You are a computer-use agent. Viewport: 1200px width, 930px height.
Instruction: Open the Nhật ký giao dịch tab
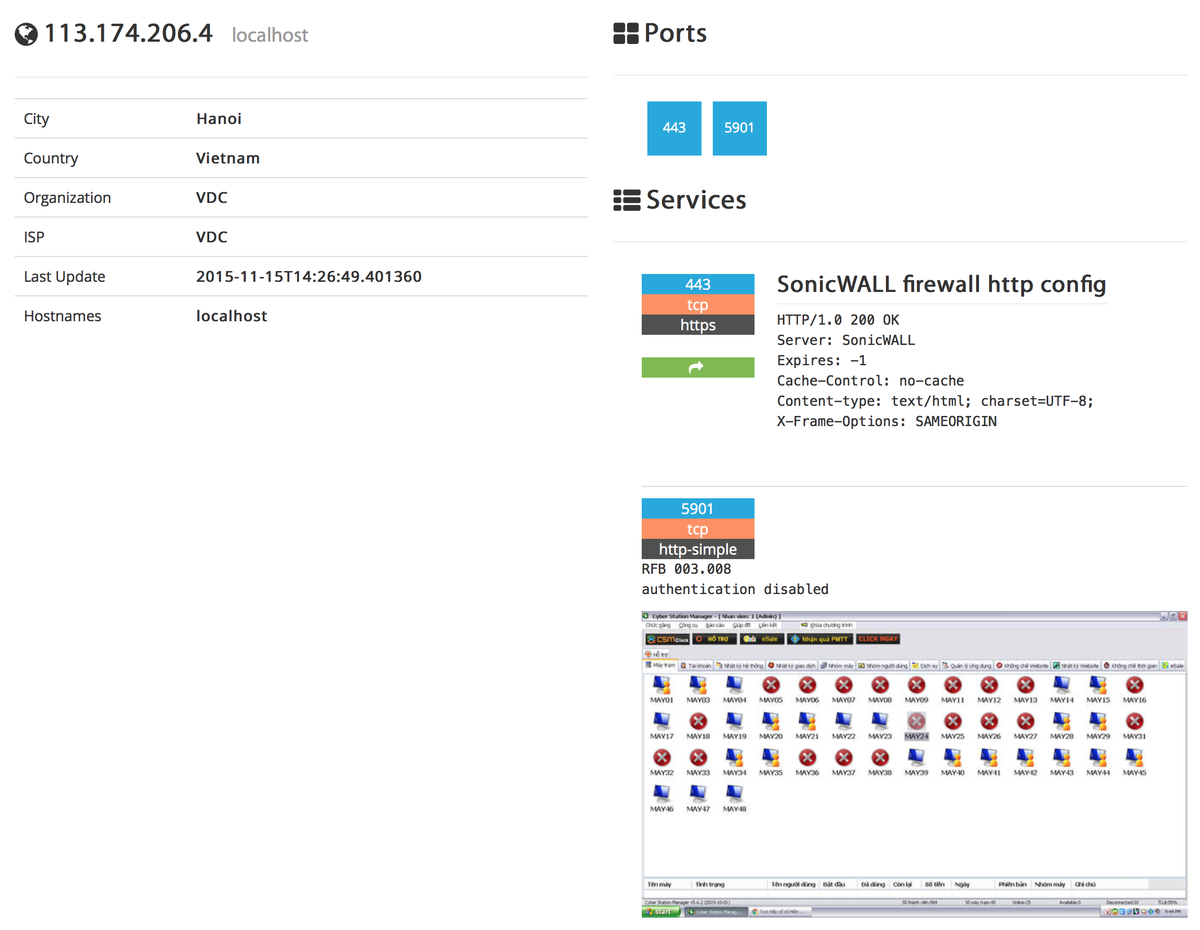[792, 665]
